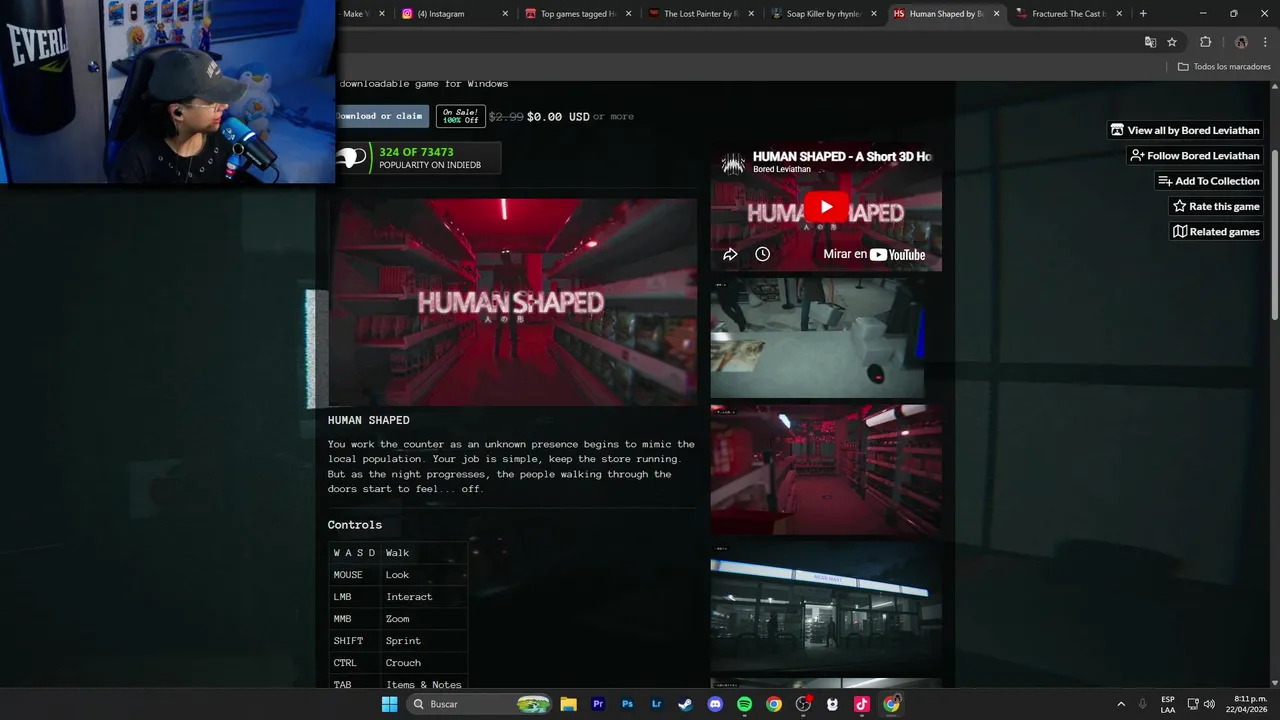Click the Human Shaped banner image
The width and height of the screenshot is (1280, 720).
point(513,302)
